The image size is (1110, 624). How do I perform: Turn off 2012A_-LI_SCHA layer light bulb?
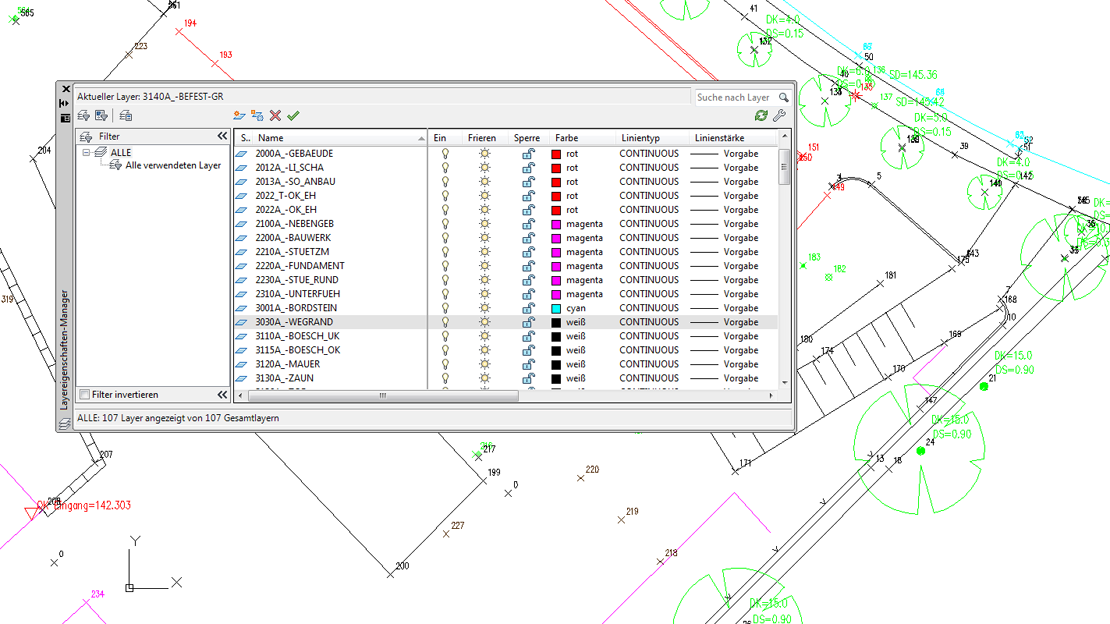pyautogui.click(x=445, y=168)
